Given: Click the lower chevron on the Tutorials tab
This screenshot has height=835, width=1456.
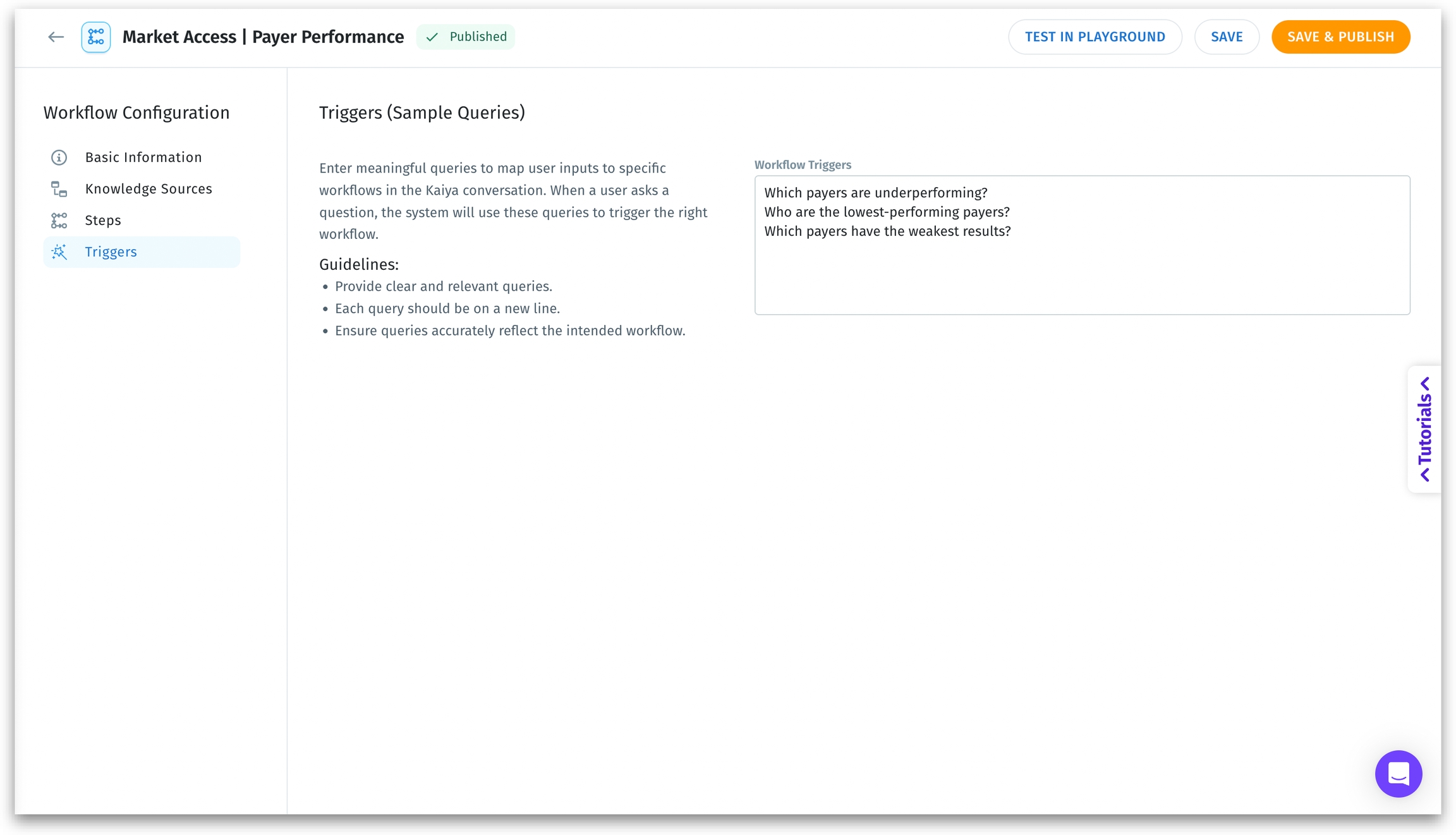Looking at the screenshot, I should (x=1425, y=475).
